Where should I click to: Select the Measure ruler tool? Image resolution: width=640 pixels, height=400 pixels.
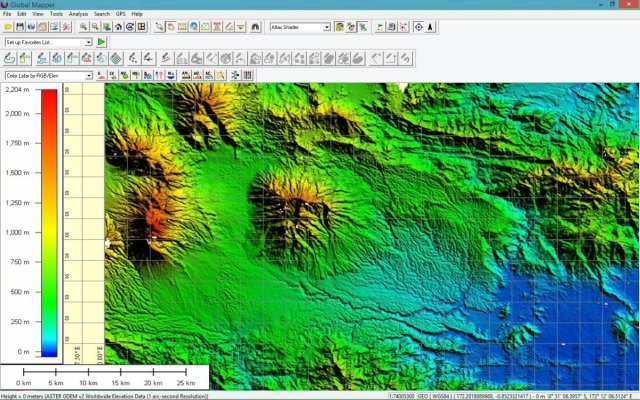pyautogui.click(x=183, y=27)
